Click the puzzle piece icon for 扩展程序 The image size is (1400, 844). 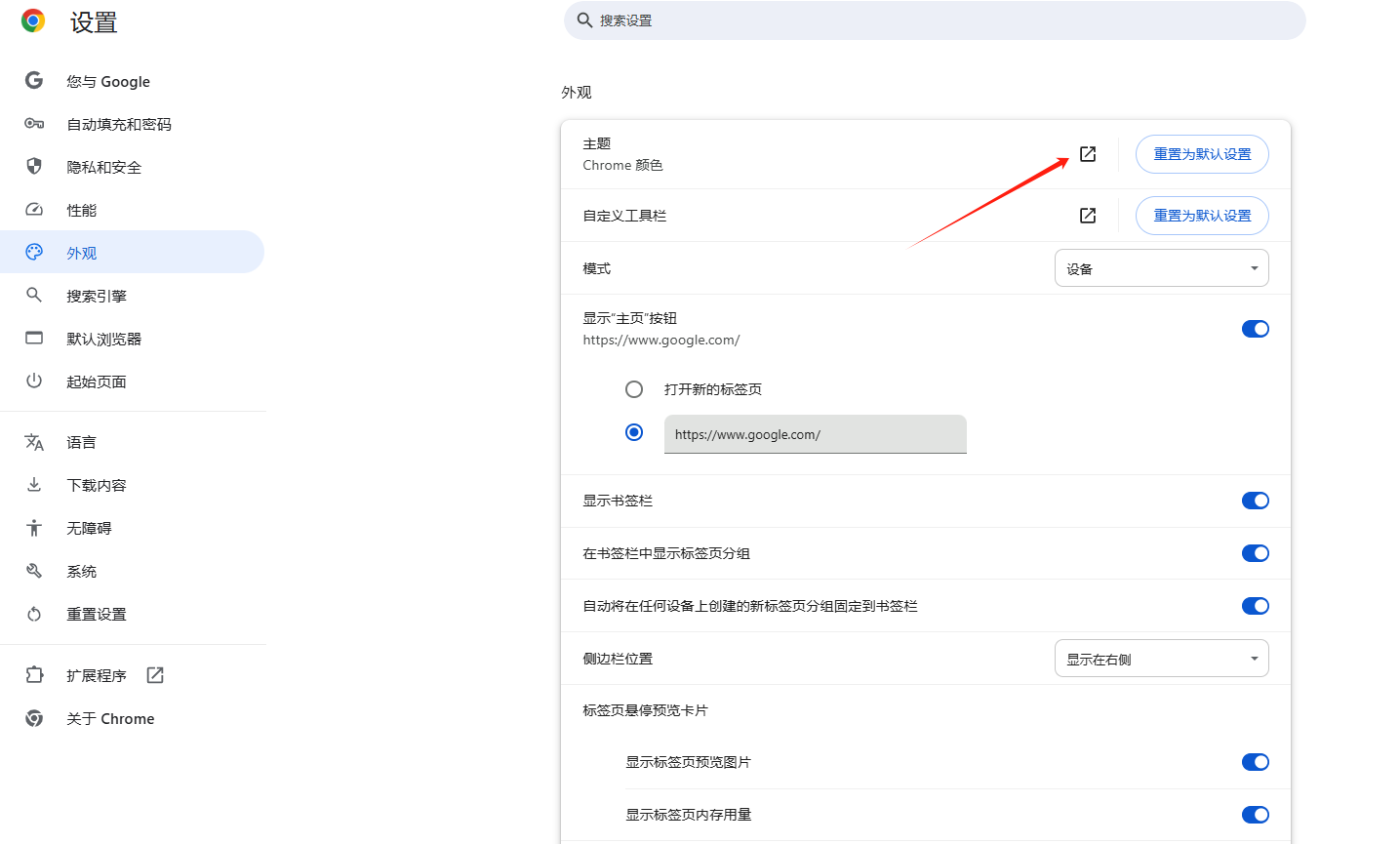pyautogui.click(x=35, y=675)
